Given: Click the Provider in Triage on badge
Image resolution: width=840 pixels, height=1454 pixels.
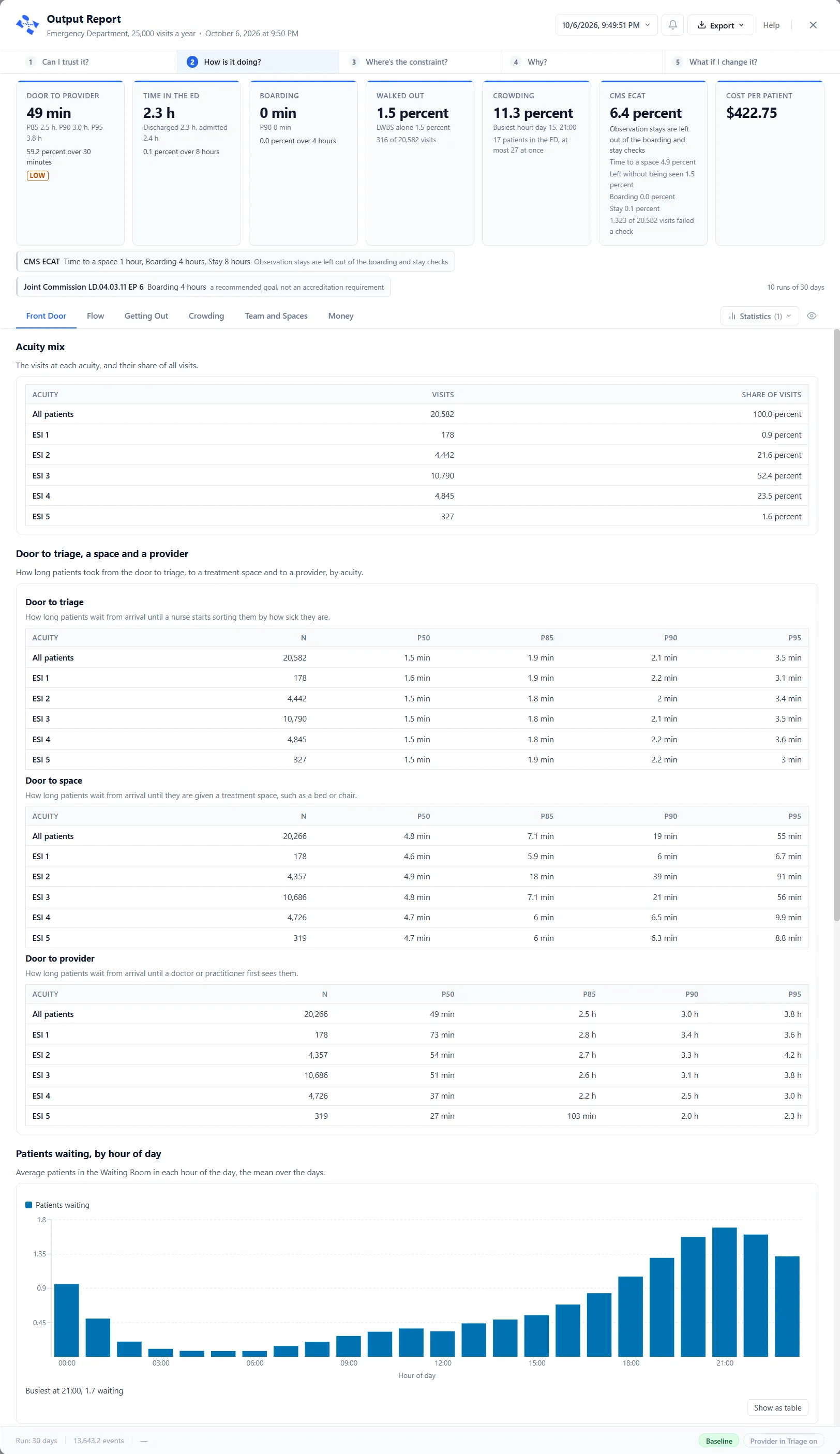Looking at the screenshot, I should (784, 1441).
